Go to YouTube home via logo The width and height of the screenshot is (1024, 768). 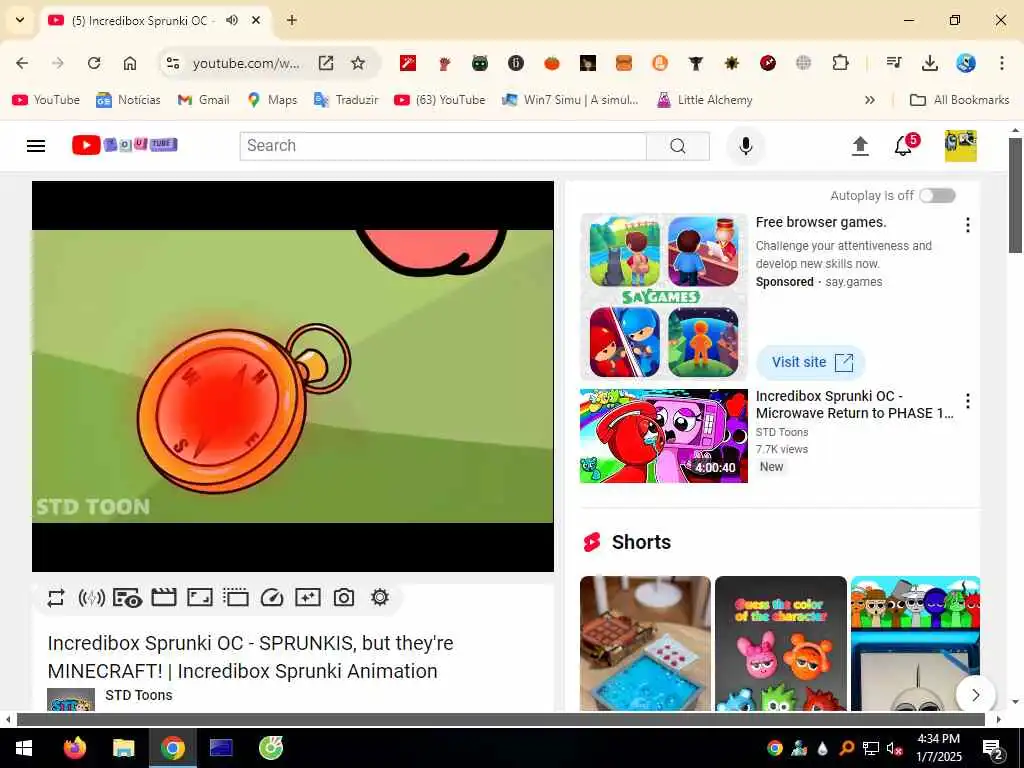coord(125,145)
